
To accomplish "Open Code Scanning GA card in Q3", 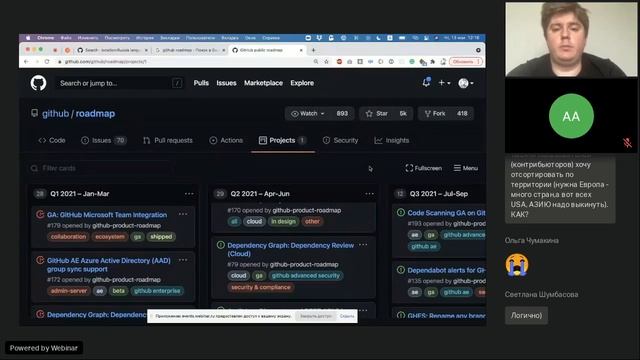I will click(x=446, y=213).
